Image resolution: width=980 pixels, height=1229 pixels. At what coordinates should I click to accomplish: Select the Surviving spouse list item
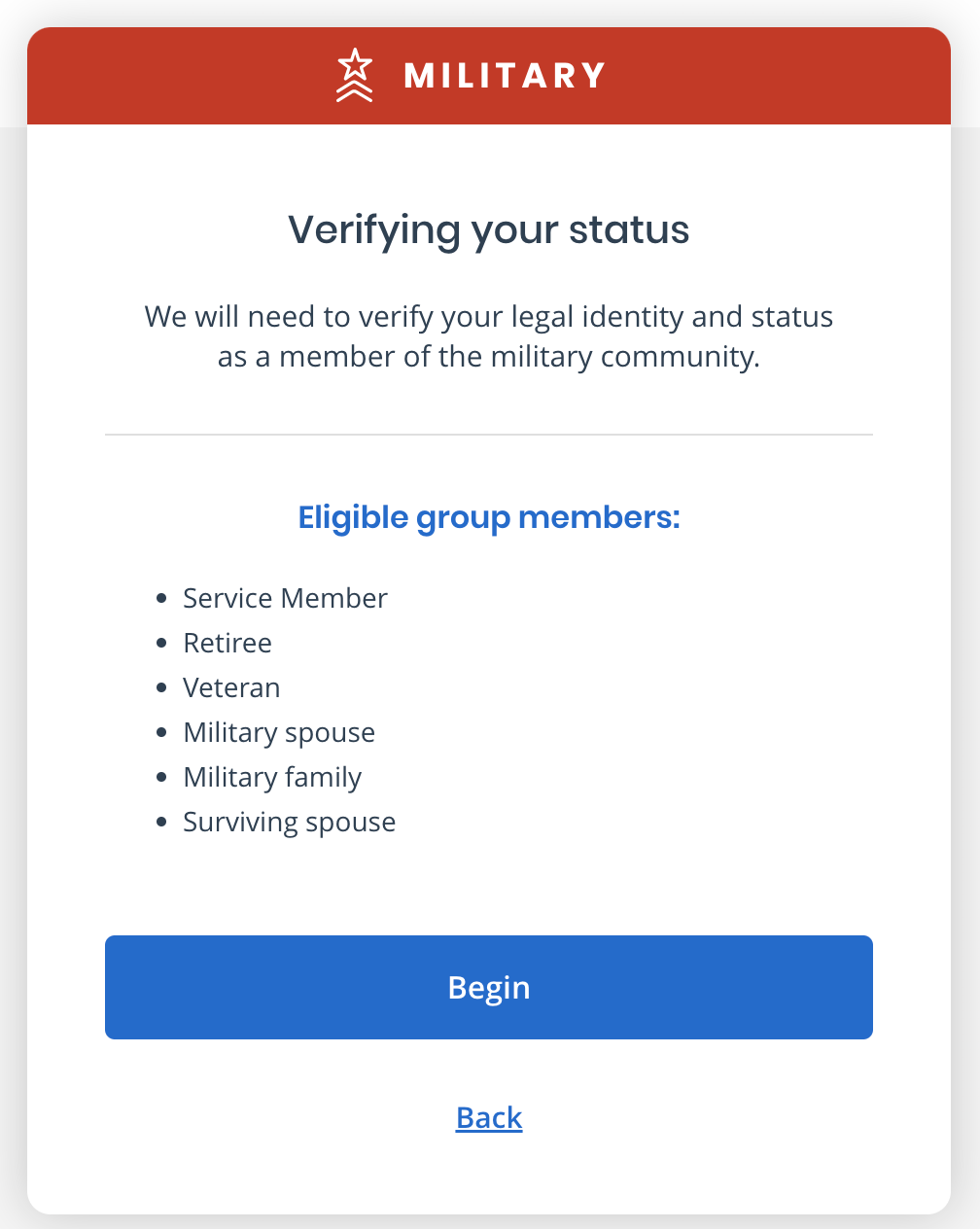click(x=289, y=823)
